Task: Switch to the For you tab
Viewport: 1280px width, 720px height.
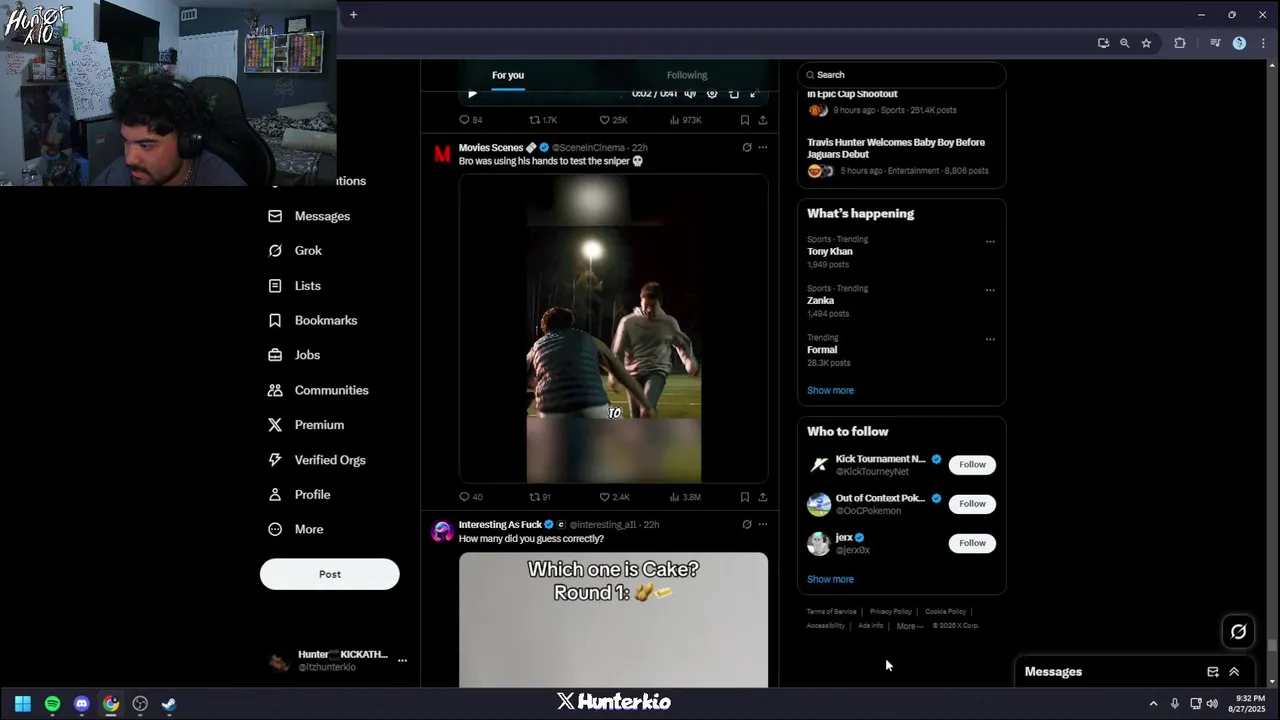Action: [x=508, y=75]
